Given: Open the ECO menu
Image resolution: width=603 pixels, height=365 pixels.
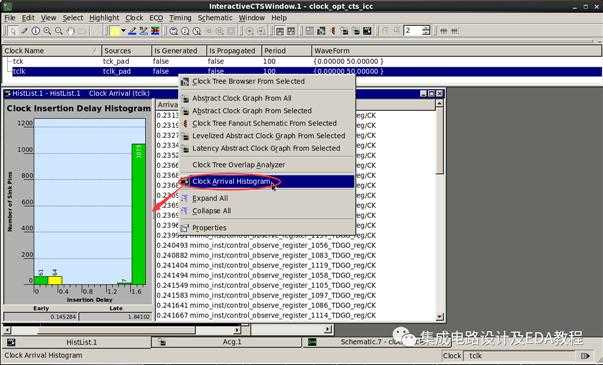Looking at the screenshot, I should click(x=156, y=18).
